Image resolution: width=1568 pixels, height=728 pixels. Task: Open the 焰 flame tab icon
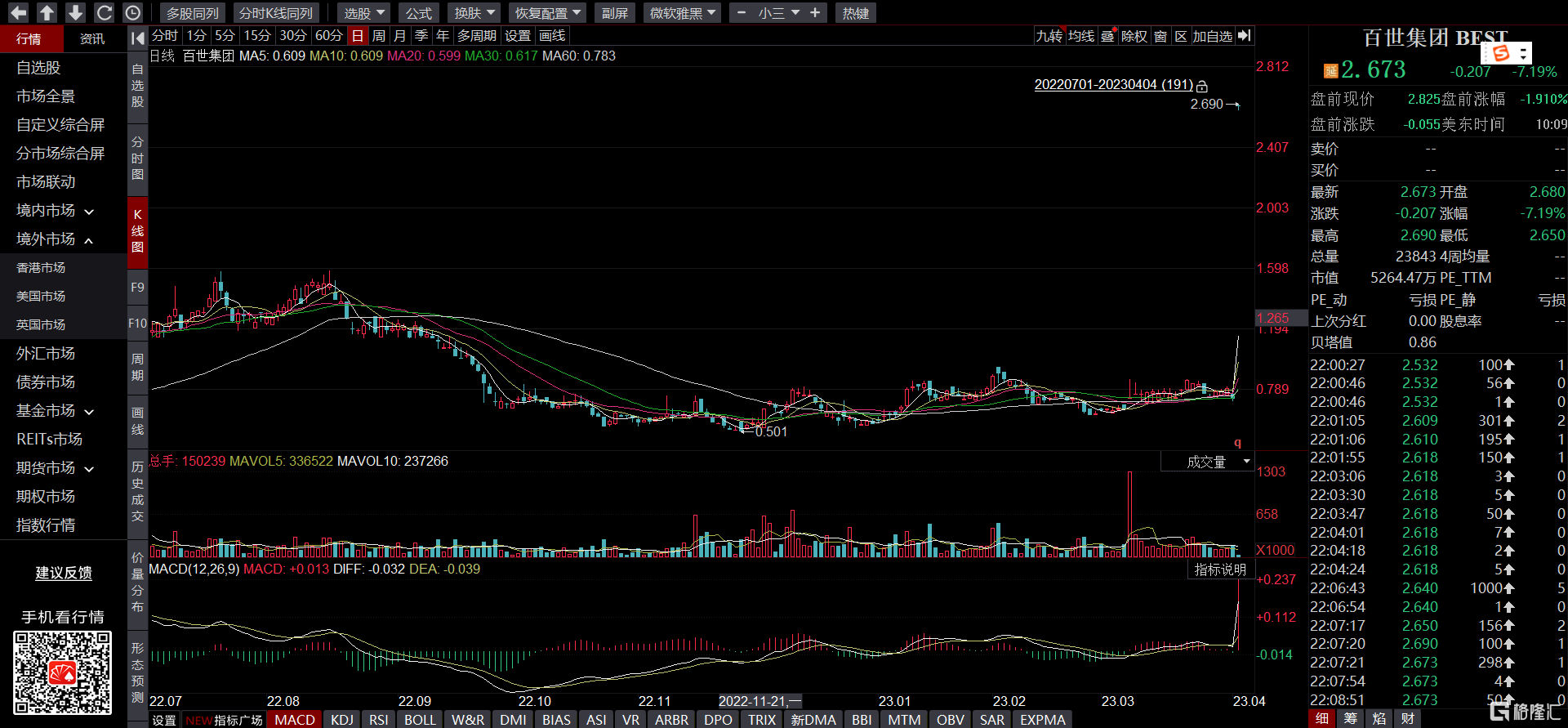[1379, 718]
